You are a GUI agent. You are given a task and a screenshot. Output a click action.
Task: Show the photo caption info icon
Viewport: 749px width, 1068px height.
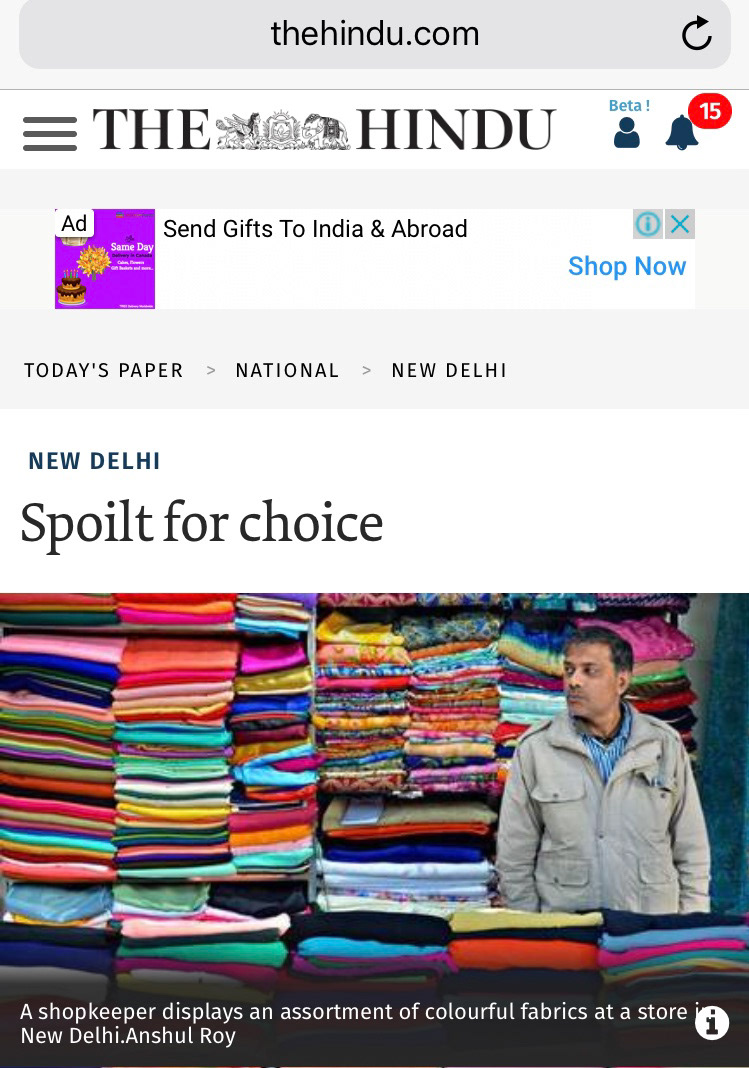pos(712,1023)
